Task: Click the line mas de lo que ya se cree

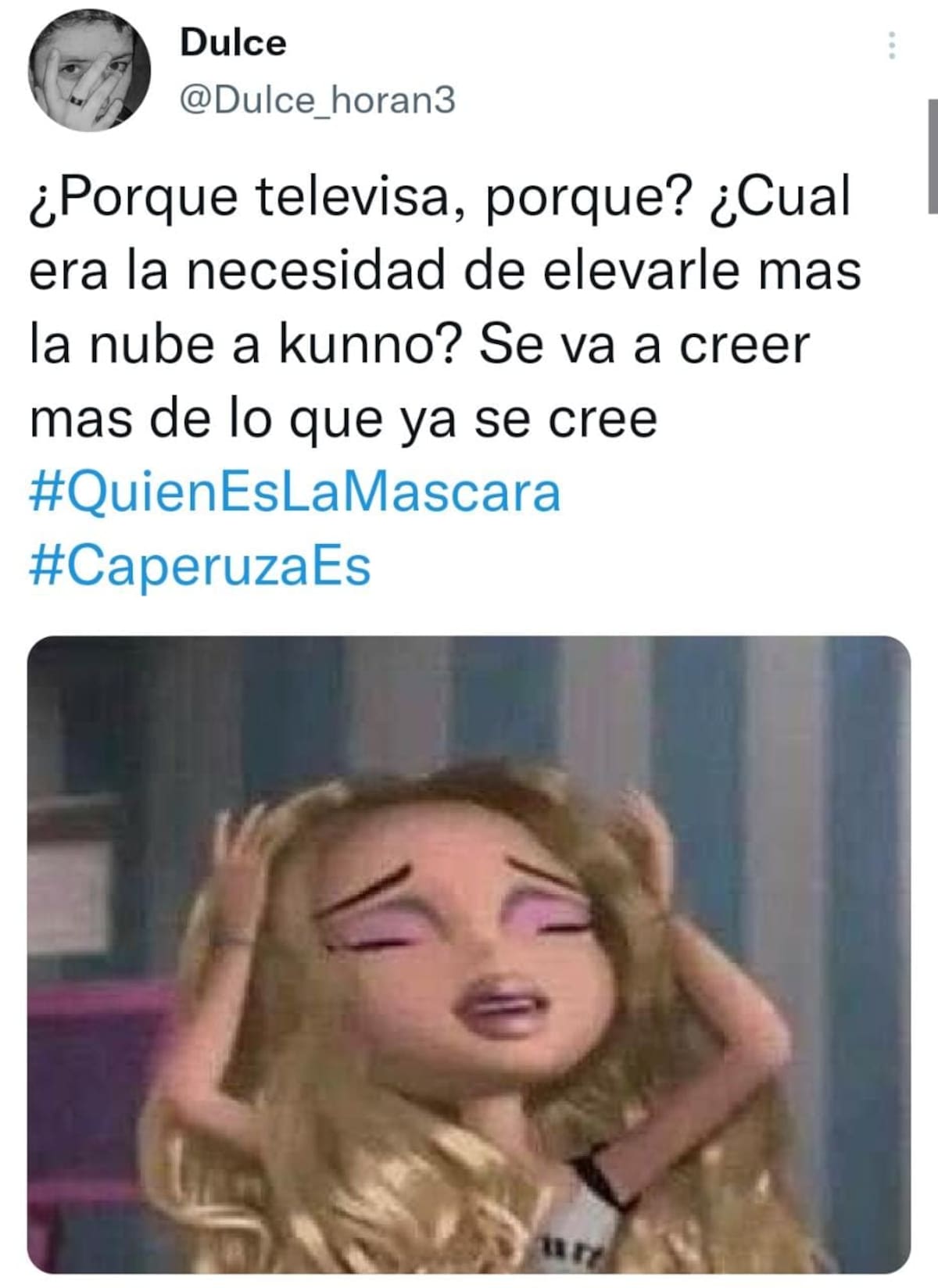Action: [344, 420]
